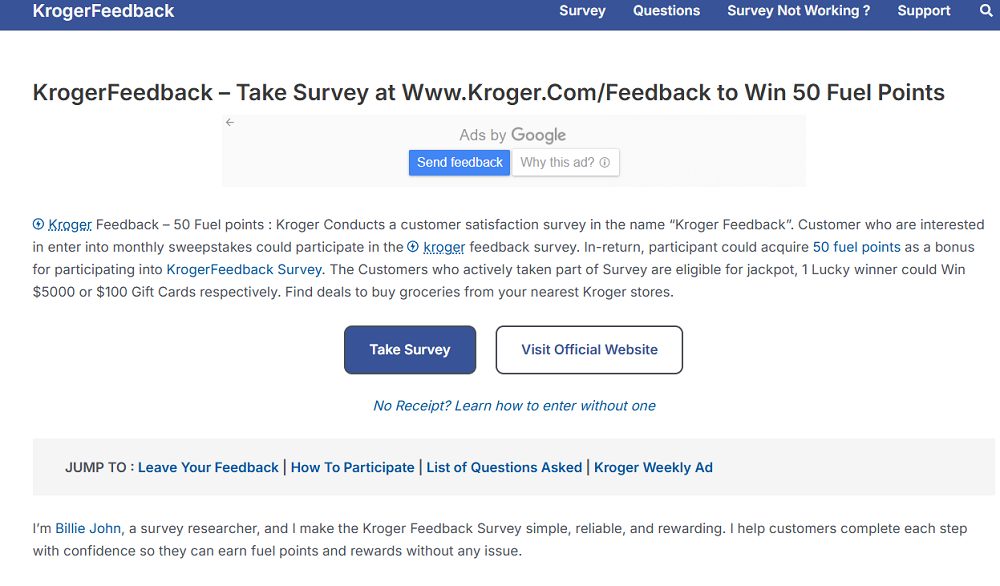
Task: Click the ad back arrow icon
Action: pos(230,122)
